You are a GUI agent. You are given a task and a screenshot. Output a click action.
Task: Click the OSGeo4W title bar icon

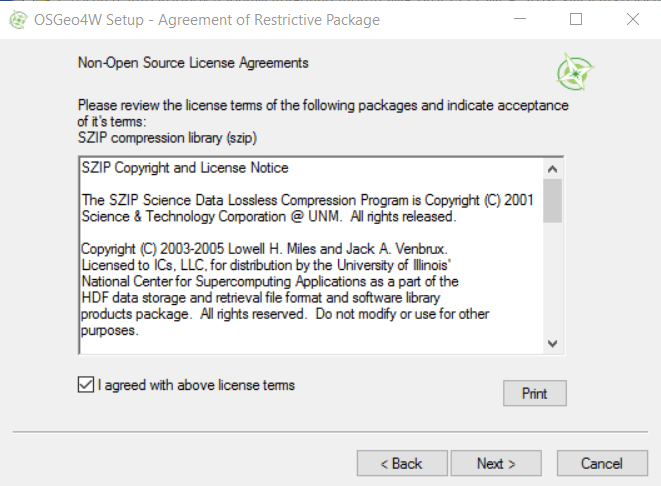click(x=18, y=20)
